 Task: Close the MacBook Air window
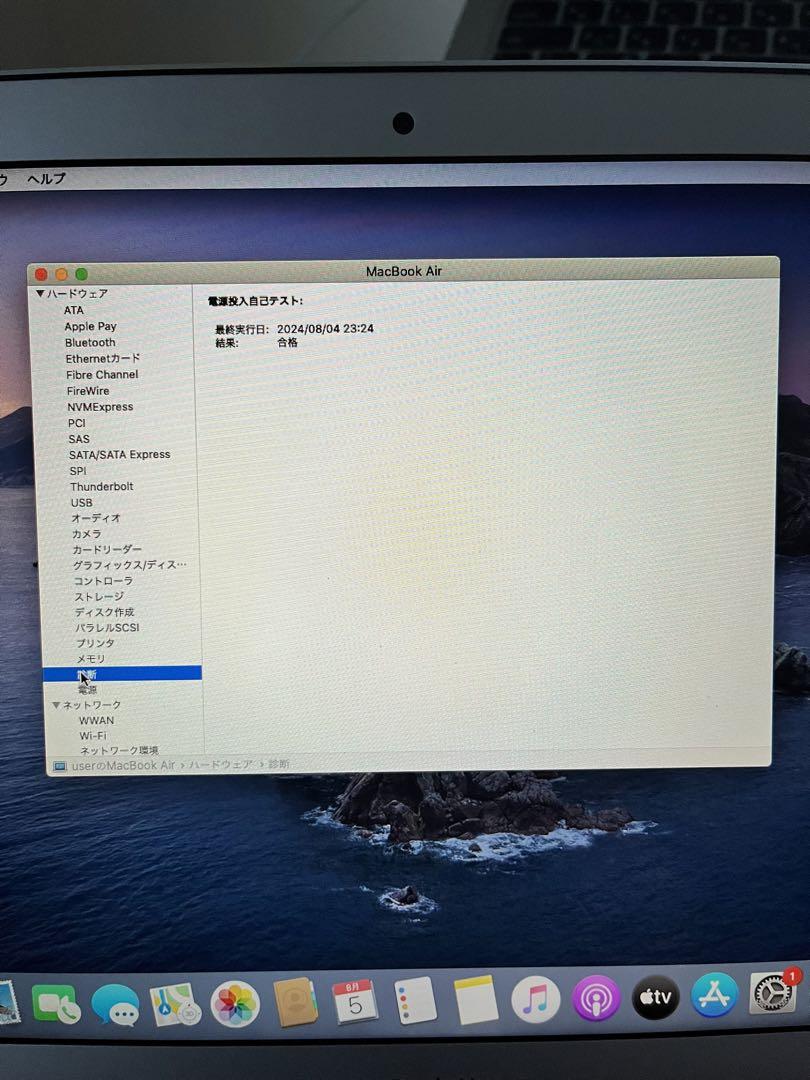(41, 274)
